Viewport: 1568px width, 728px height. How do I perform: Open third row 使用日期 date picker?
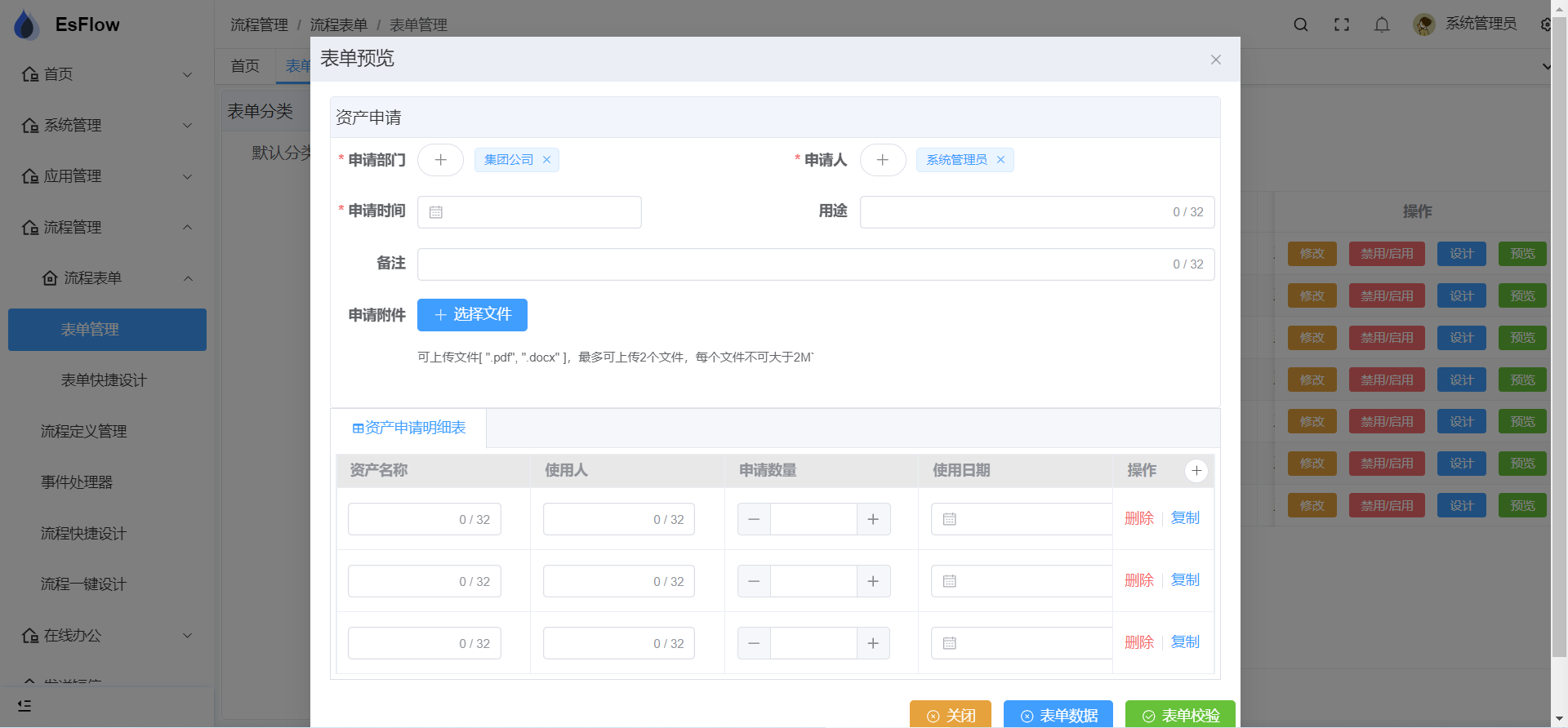click(x=1022, y=643)
